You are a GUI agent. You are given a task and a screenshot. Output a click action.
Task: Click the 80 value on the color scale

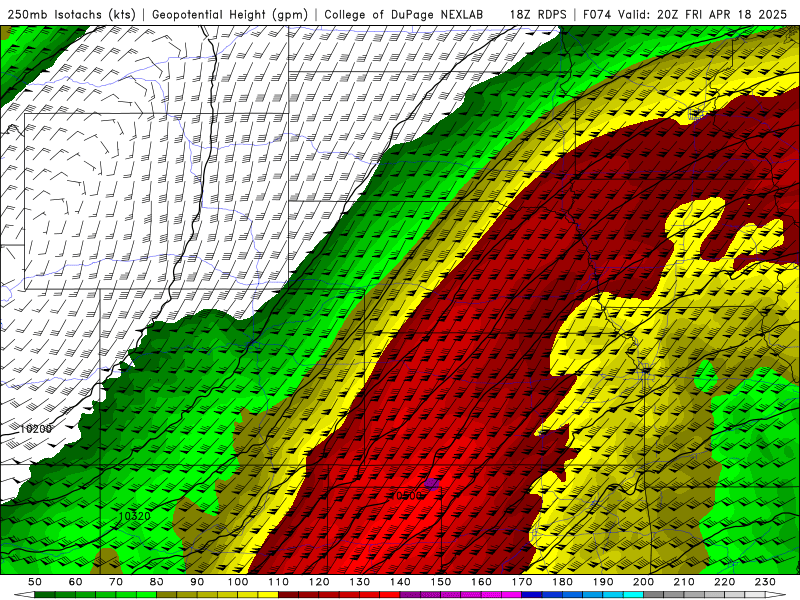[x=157, y=582]
